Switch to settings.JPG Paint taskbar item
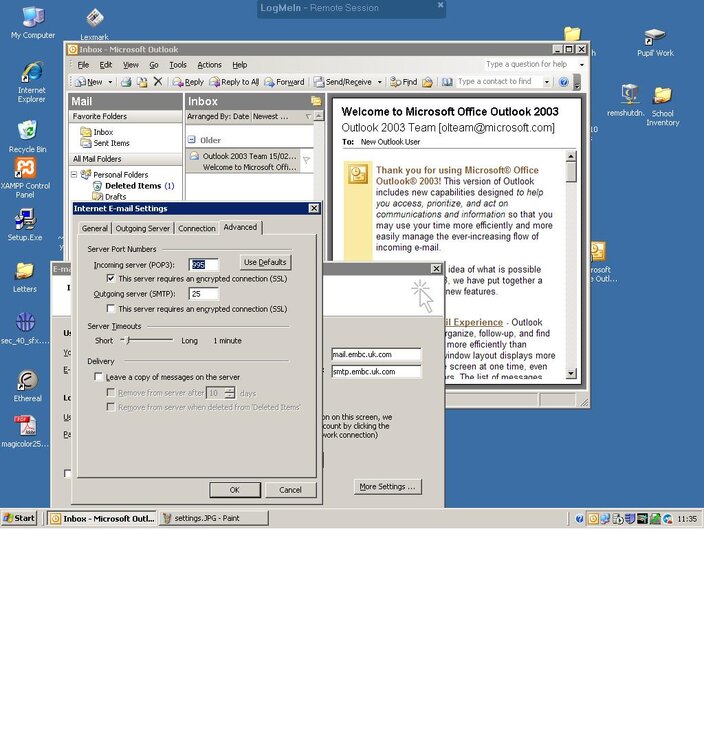The height and width of the screenshot is (750, 704). pyautogui.click(x=213, y=518)
